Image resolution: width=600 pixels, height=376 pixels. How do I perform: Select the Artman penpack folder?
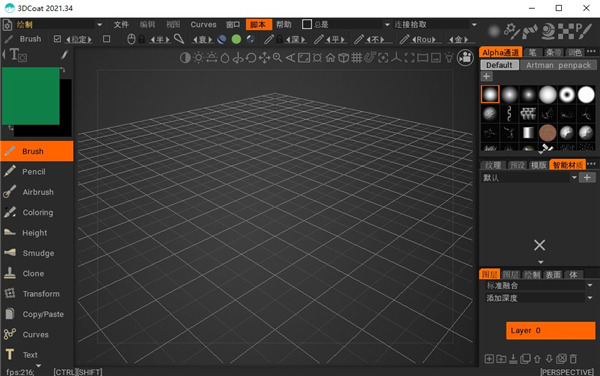click(x=558, y=65)
